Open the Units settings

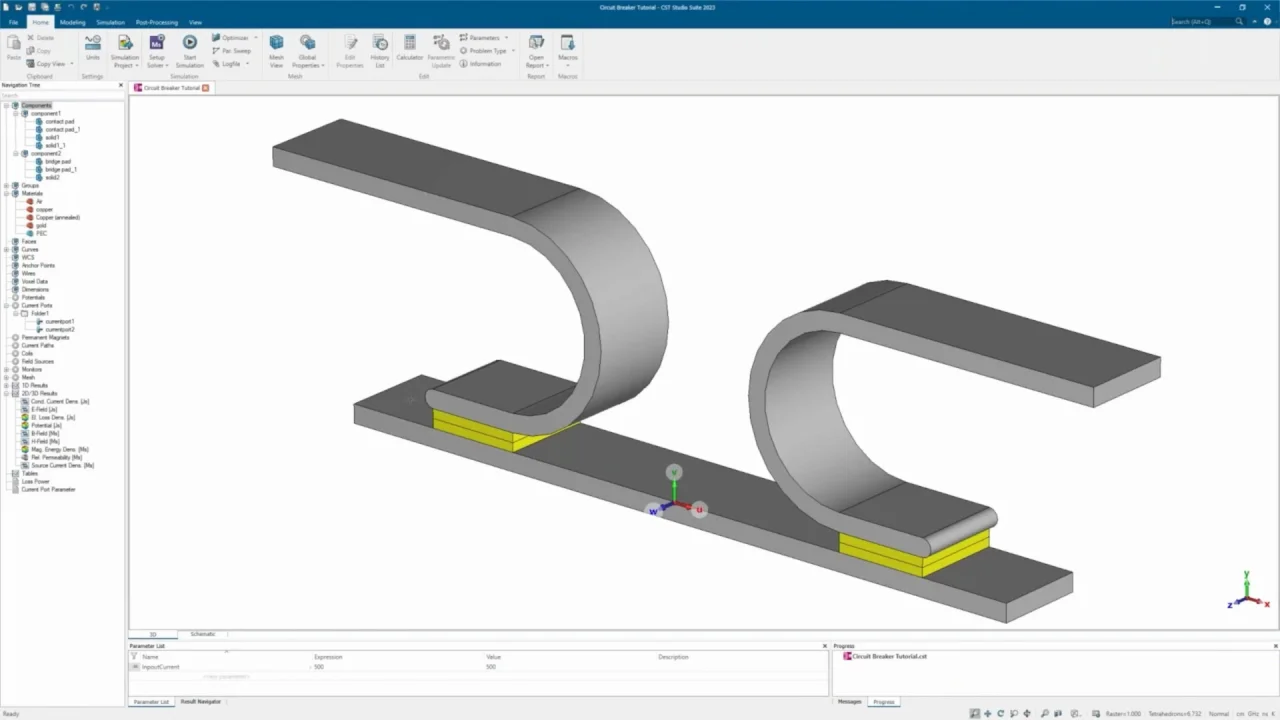pyautogui.click(x=92, y=43)
